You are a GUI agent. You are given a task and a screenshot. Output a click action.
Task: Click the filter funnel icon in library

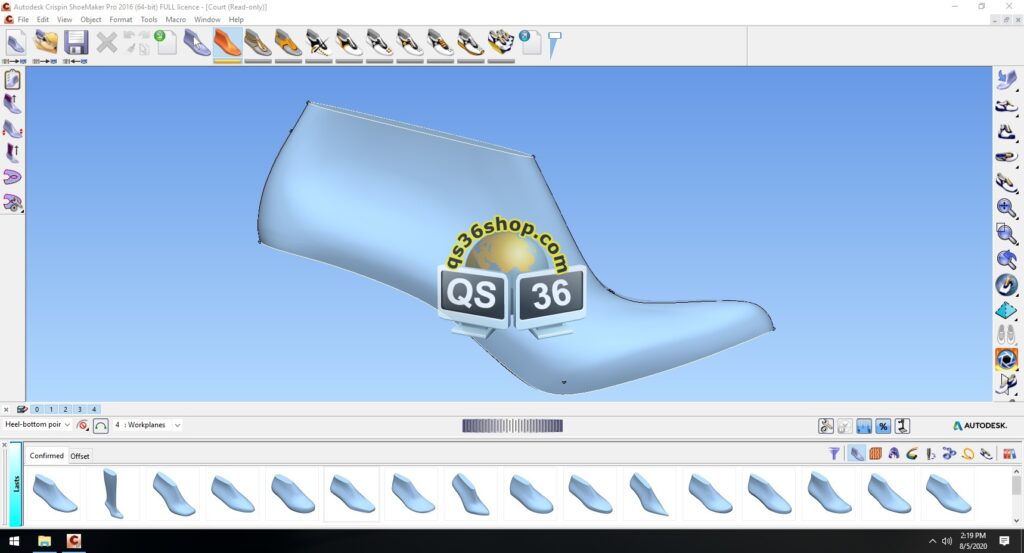point(834,453)
